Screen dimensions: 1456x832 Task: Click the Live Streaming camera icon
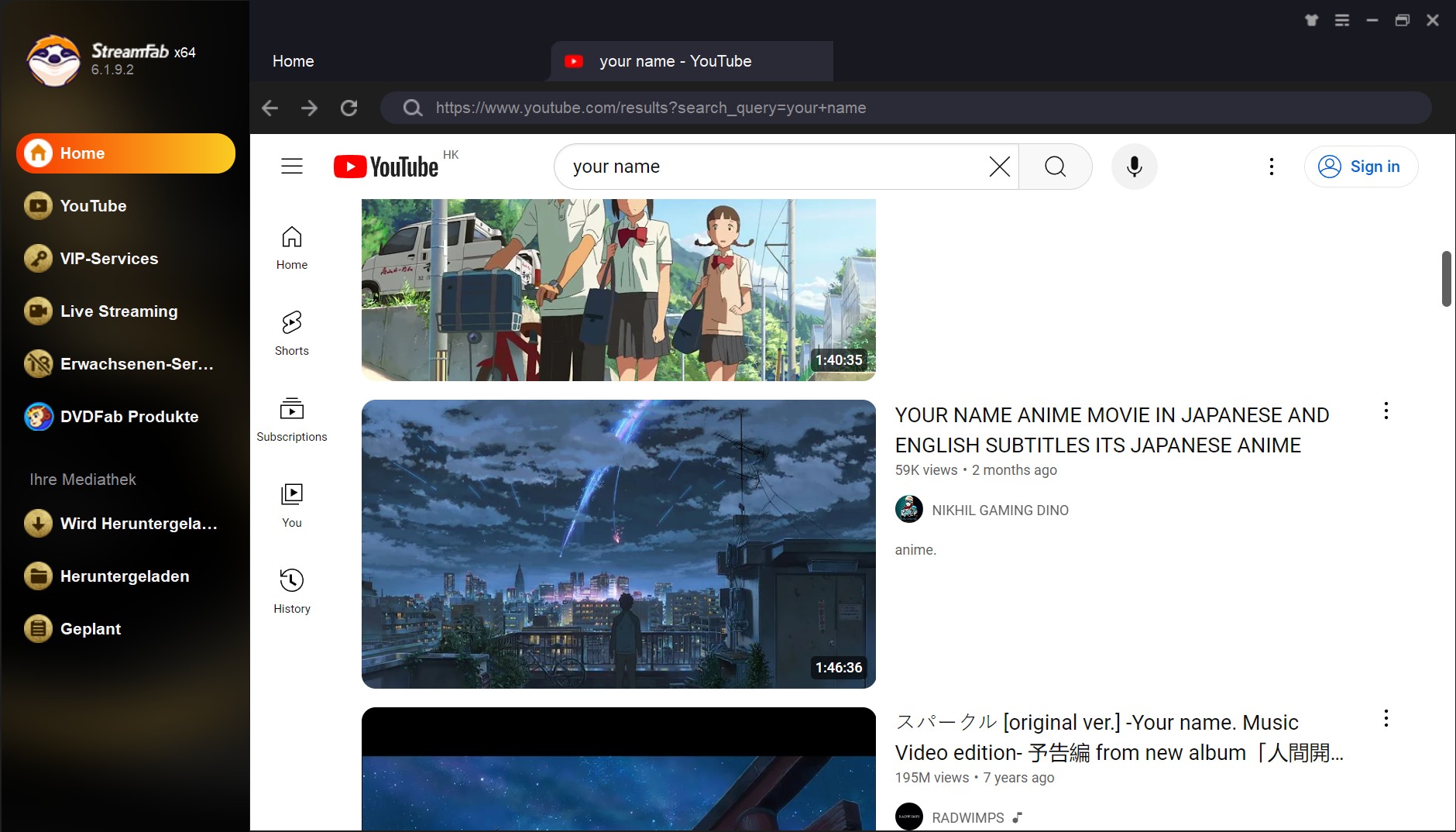point(38,311)
